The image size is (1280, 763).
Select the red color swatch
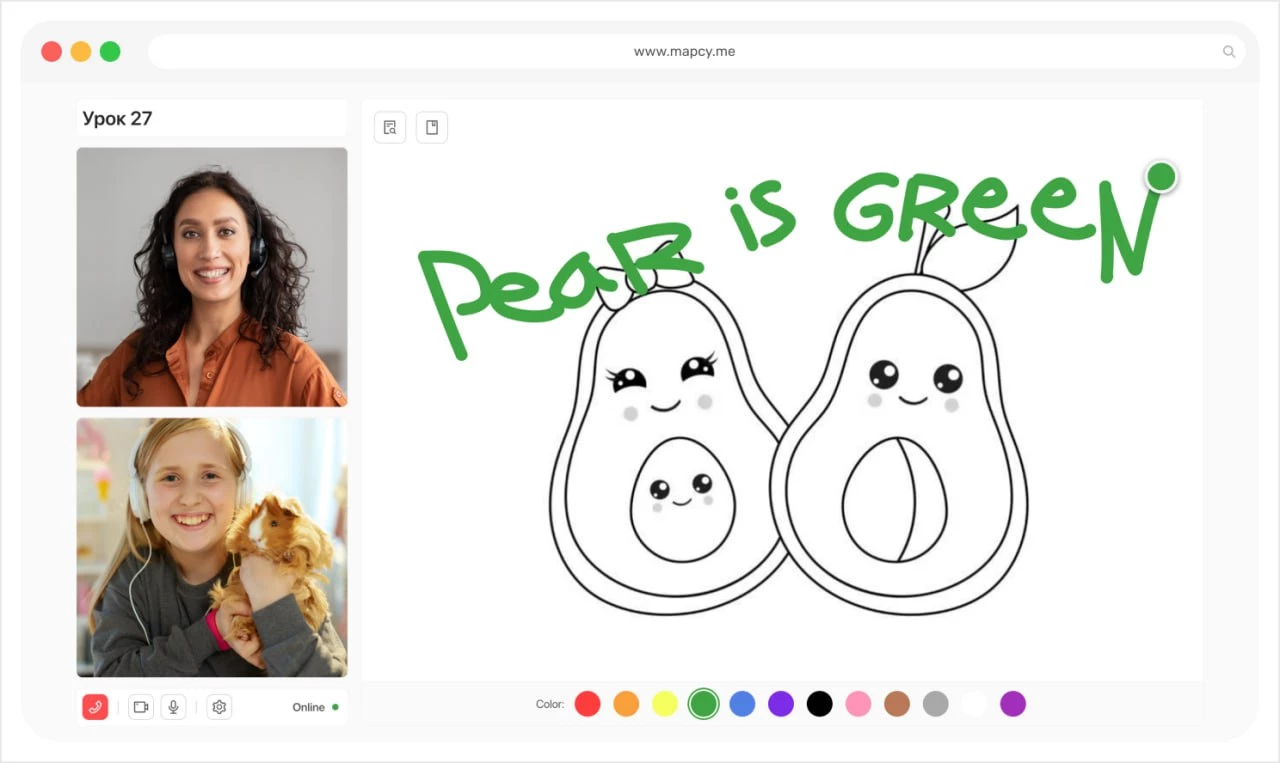click(588, 704)
